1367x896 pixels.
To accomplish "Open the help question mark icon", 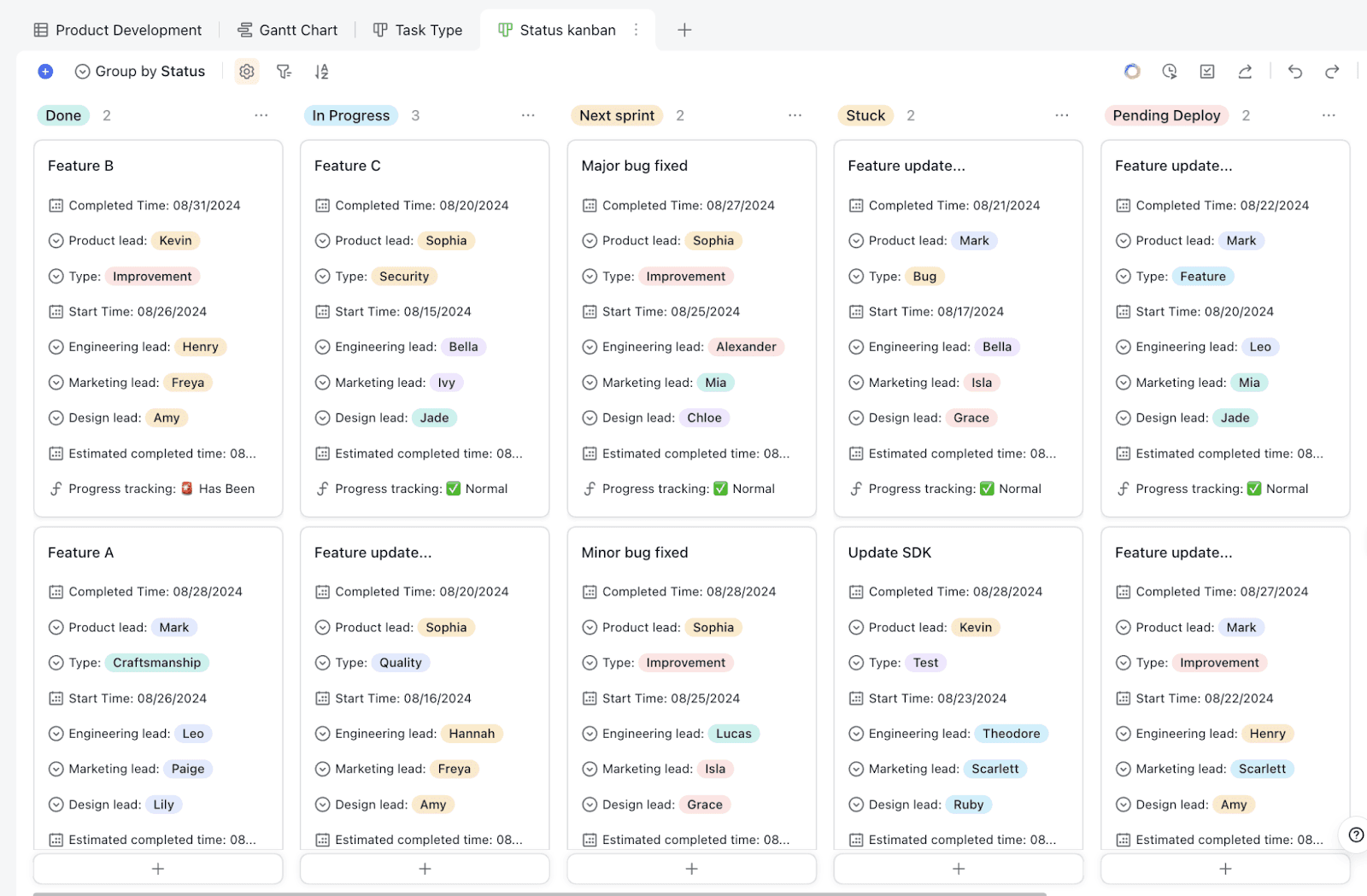I will click(1354, 835).
